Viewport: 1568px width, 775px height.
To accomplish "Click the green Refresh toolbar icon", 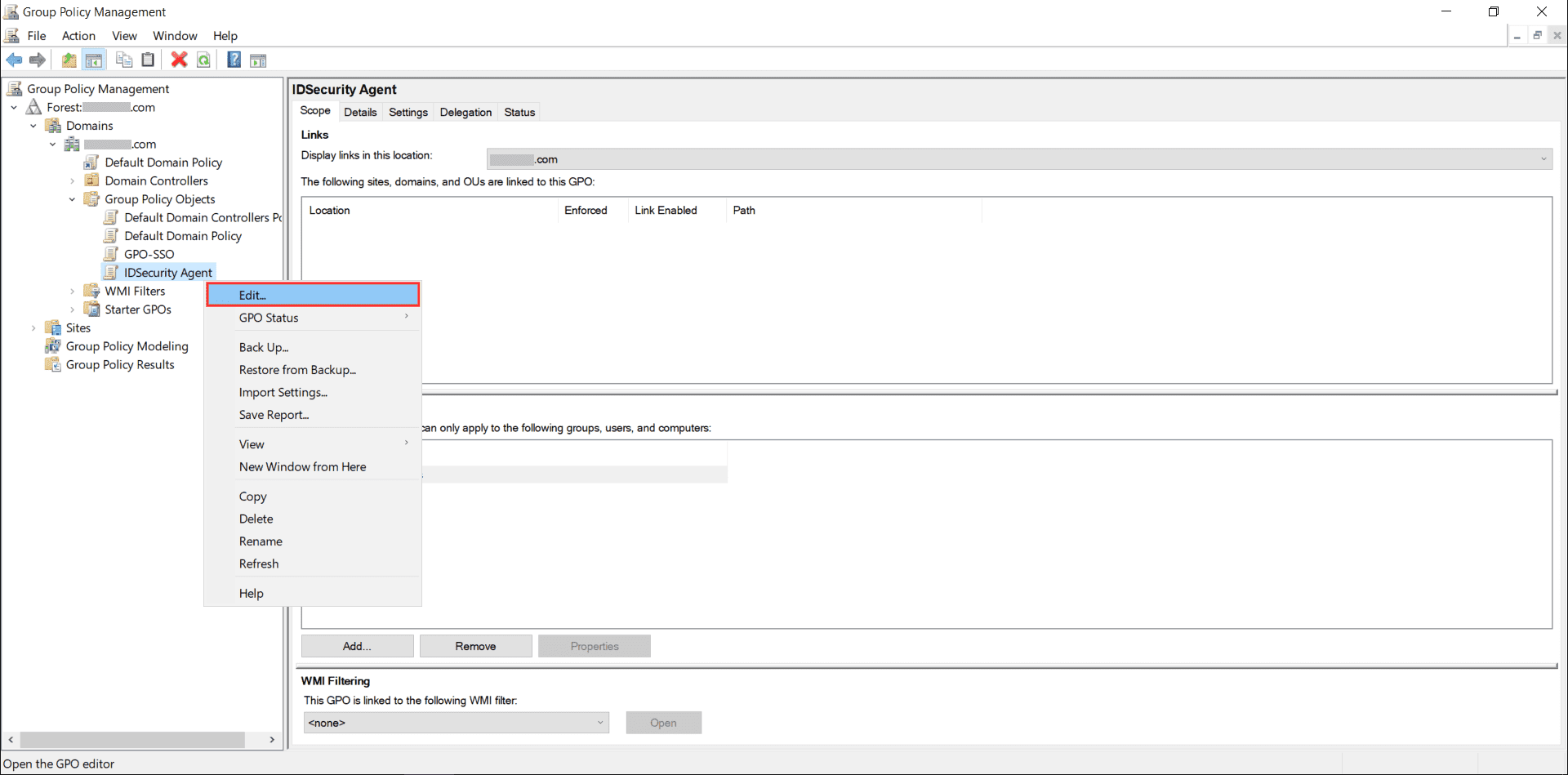I will coord(203,60).
